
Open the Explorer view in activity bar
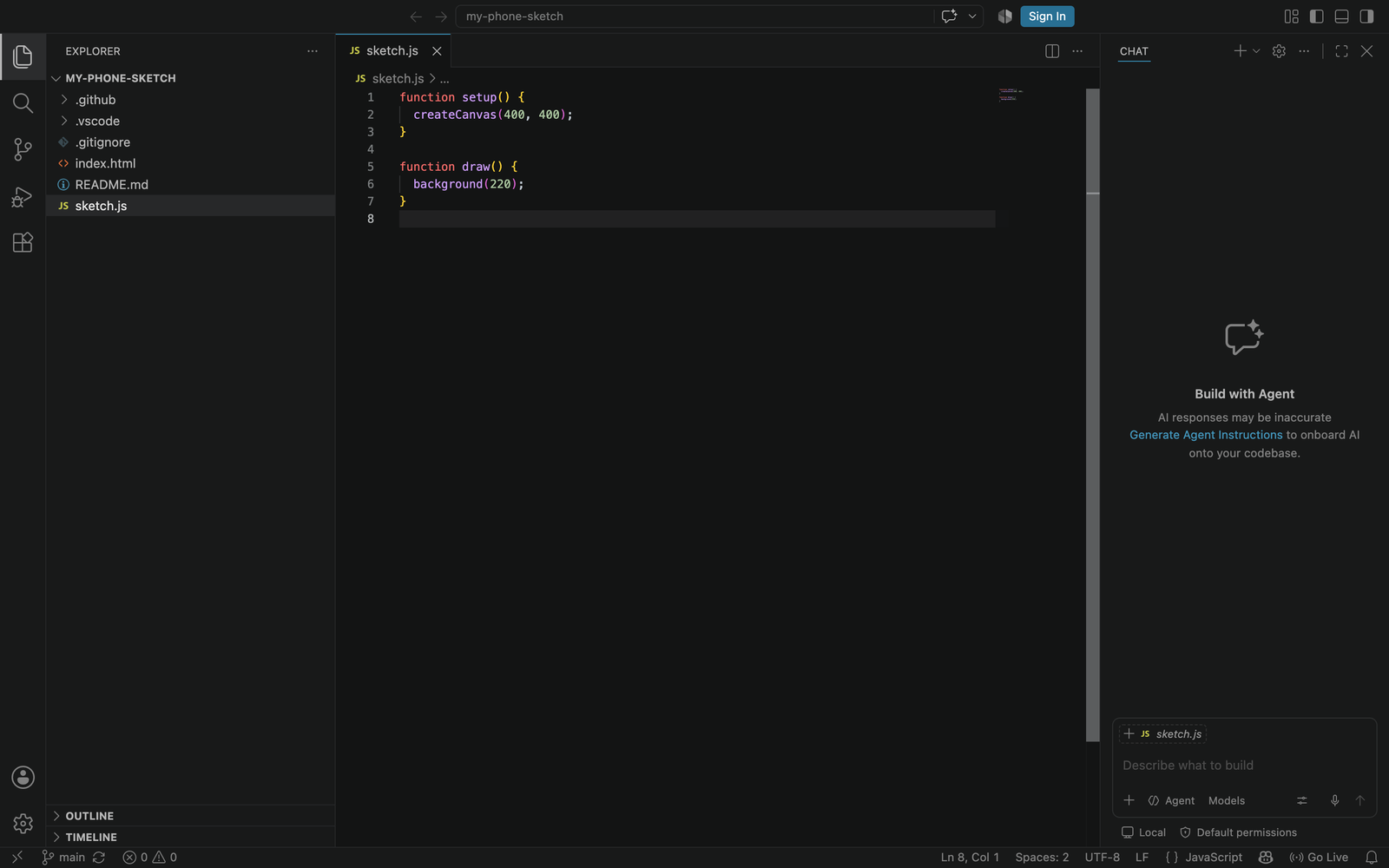[x=23, y=56]
